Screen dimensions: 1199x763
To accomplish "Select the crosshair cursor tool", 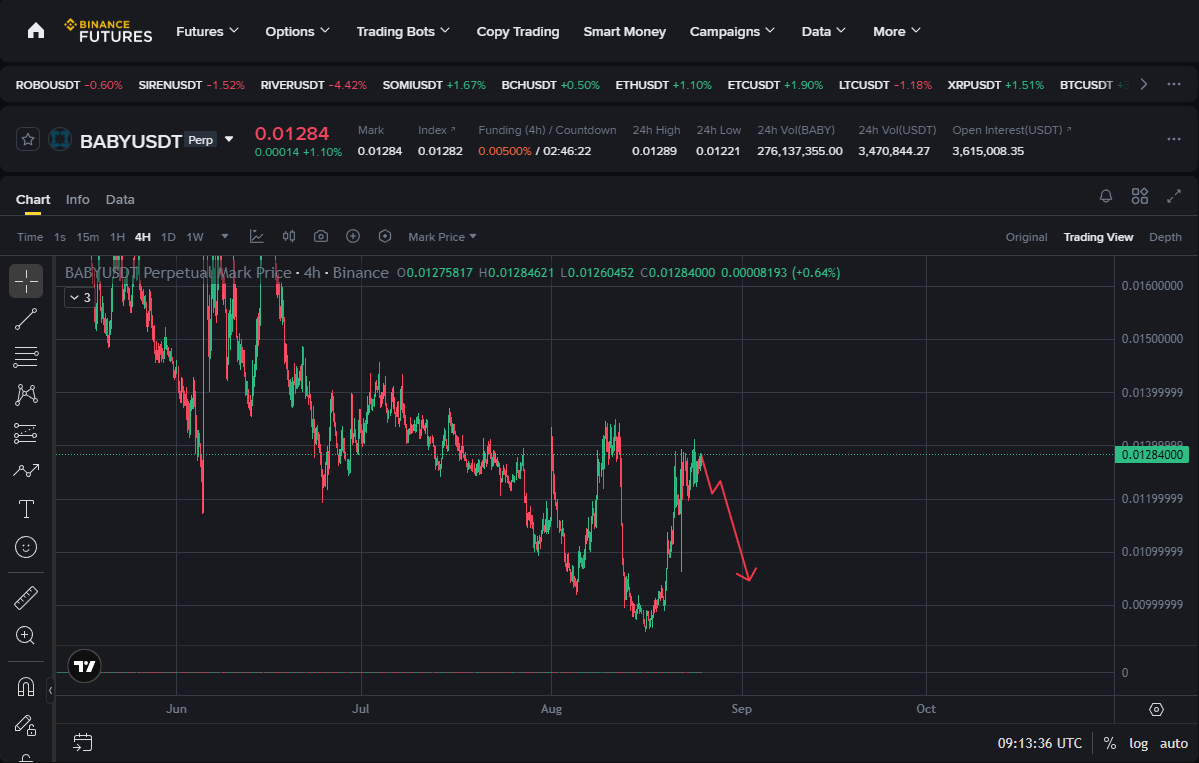I will tap(26, 281).
